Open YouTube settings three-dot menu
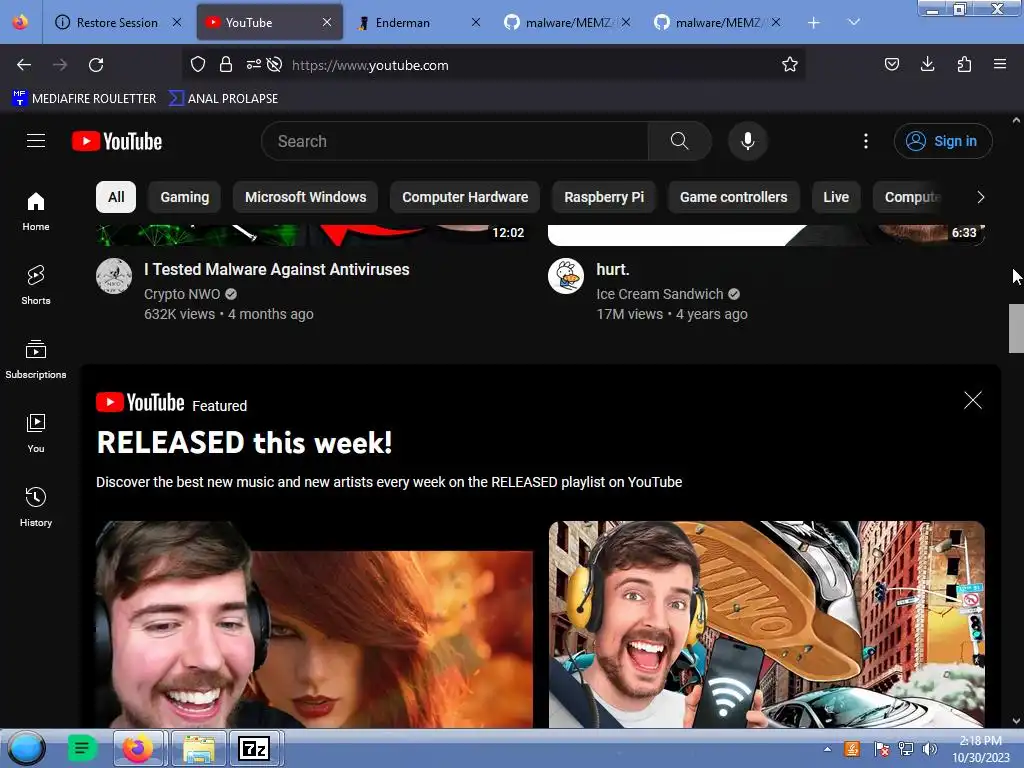The image size is (1024, 768). (x=866, y=141)
